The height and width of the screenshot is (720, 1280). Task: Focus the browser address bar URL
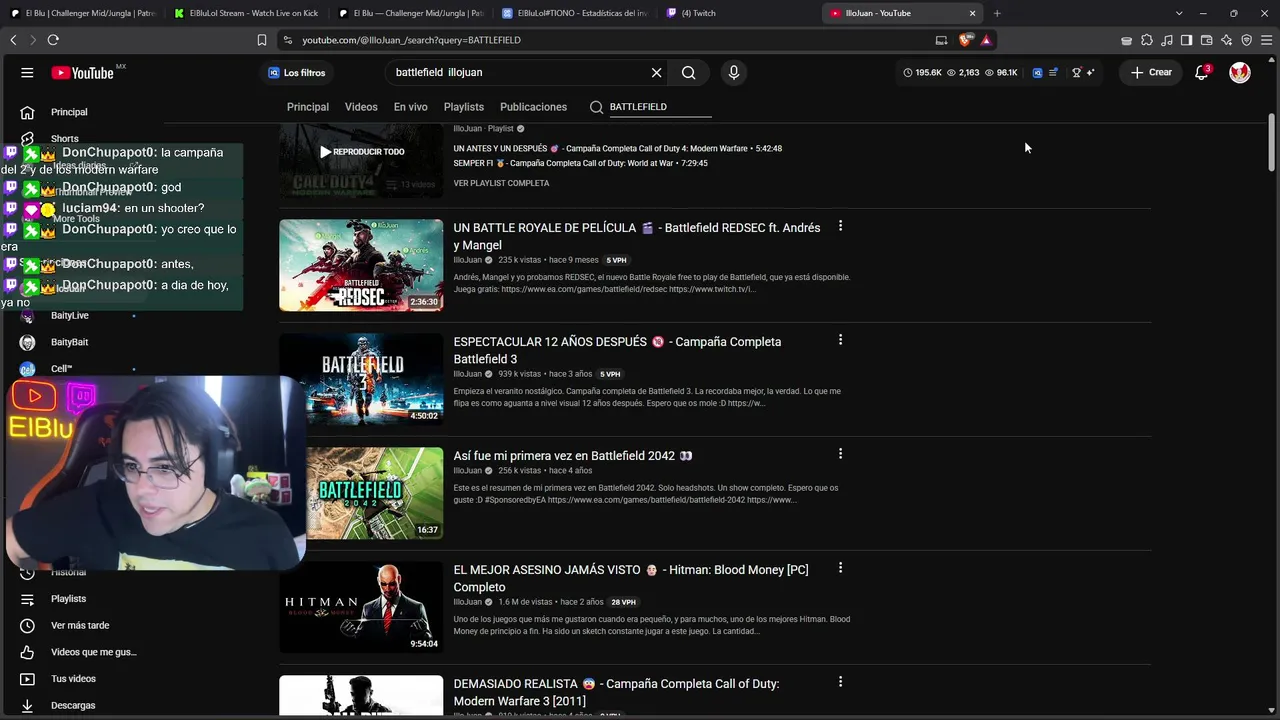point(411,40)
